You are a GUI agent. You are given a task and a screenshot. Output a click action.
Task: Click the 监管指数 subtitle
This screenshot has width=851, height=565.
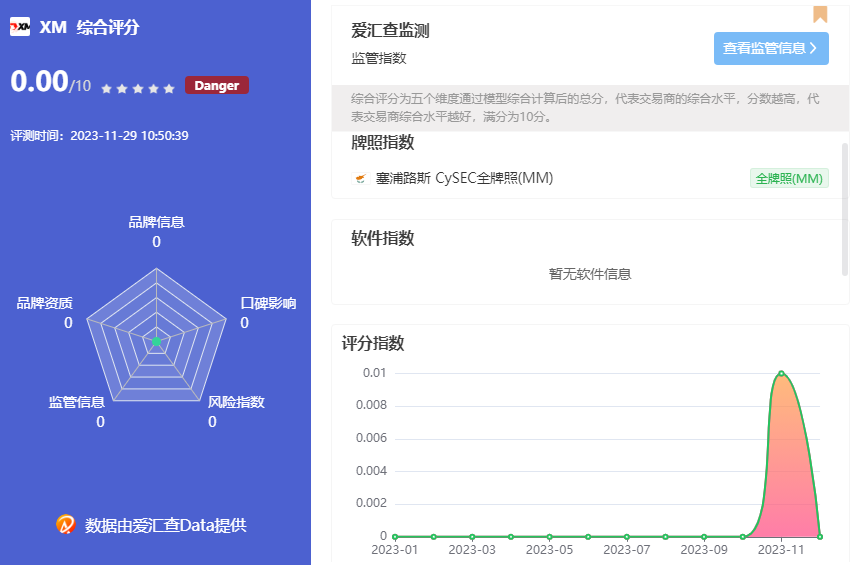tap(379, 59)
